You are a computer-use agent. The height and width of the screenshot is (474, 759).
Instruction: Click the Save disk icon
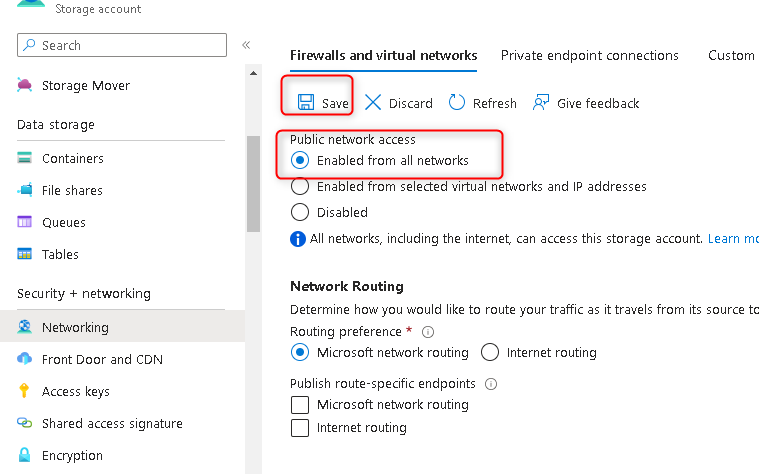coord(305,102)
